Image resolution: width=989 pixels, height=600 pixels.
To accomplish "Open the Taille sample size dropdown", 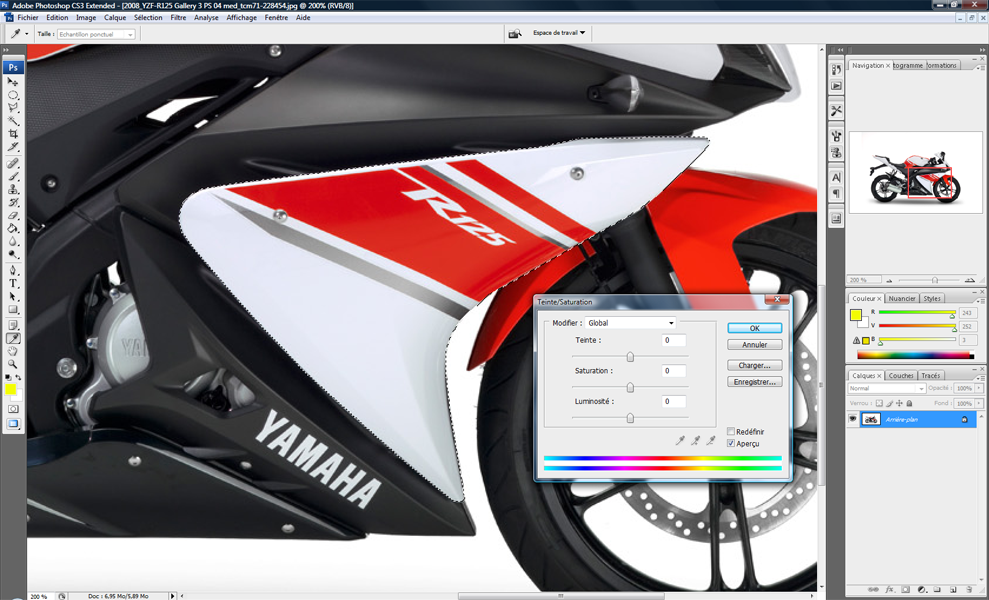I will 96,34.
